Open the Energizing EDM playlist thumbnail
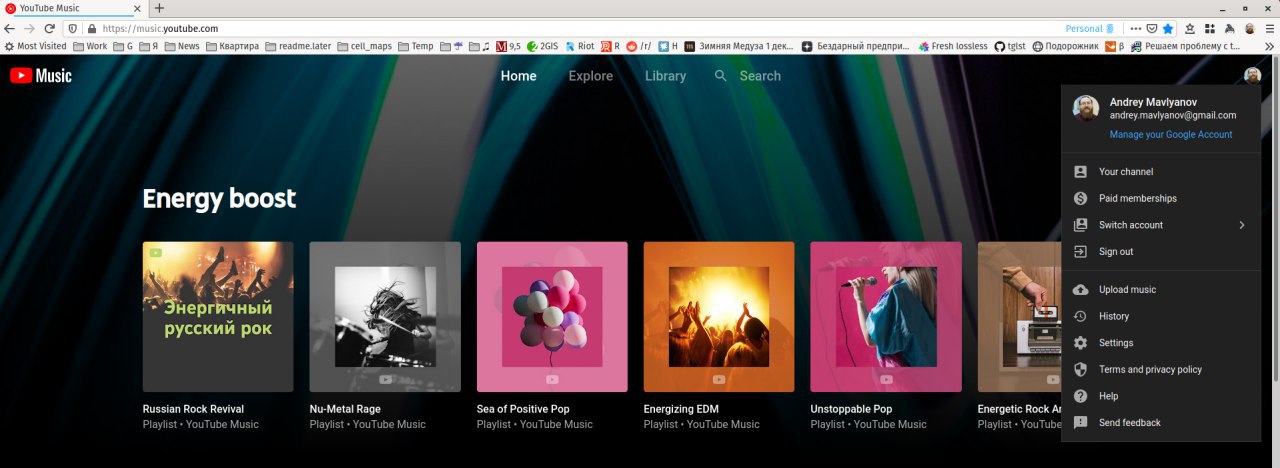This screenshot has height=468, width=1280. coord(719,317)
